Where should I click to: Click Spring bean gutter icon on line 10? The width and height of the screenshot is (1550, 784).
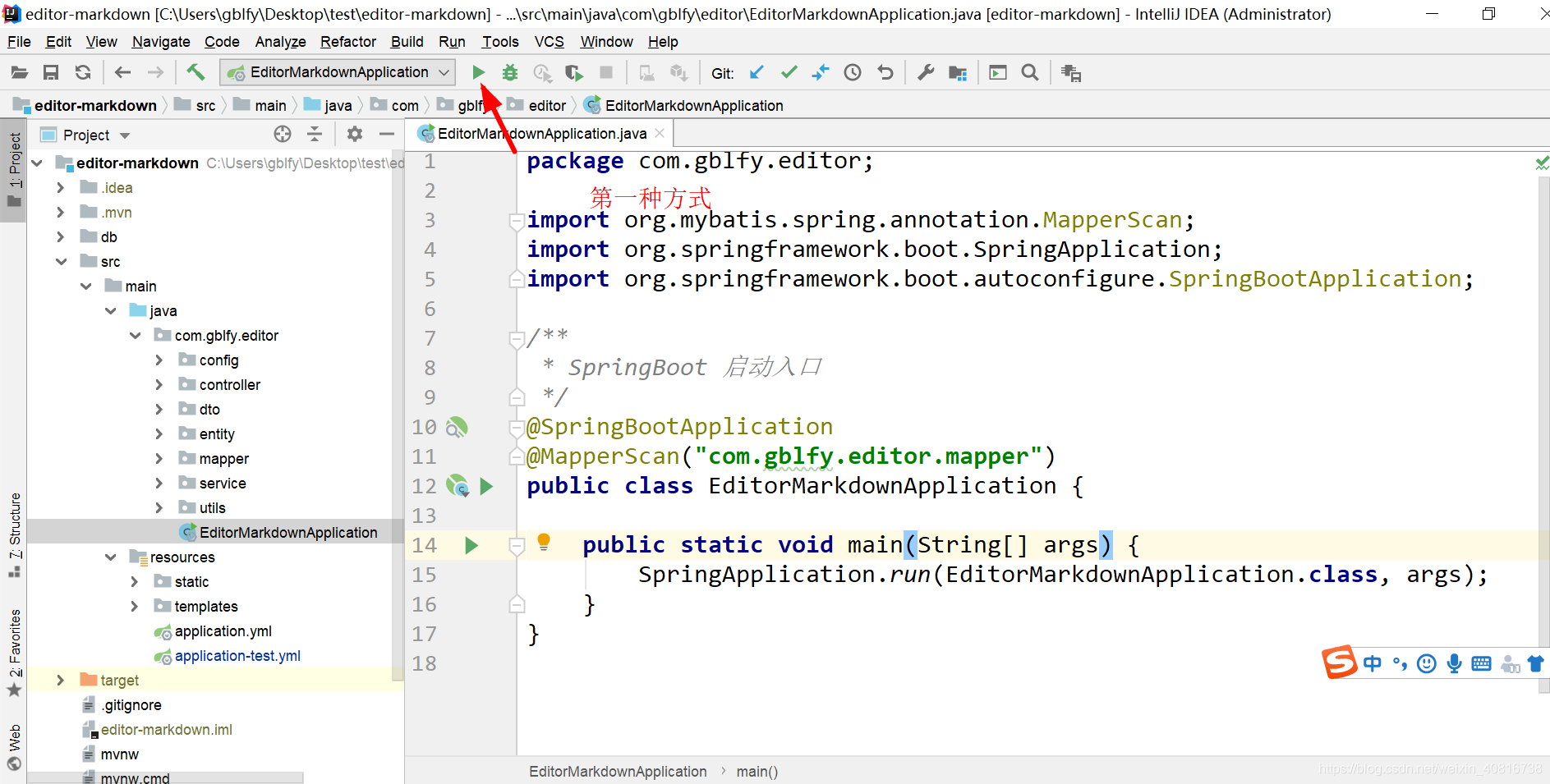coord(457,427)
